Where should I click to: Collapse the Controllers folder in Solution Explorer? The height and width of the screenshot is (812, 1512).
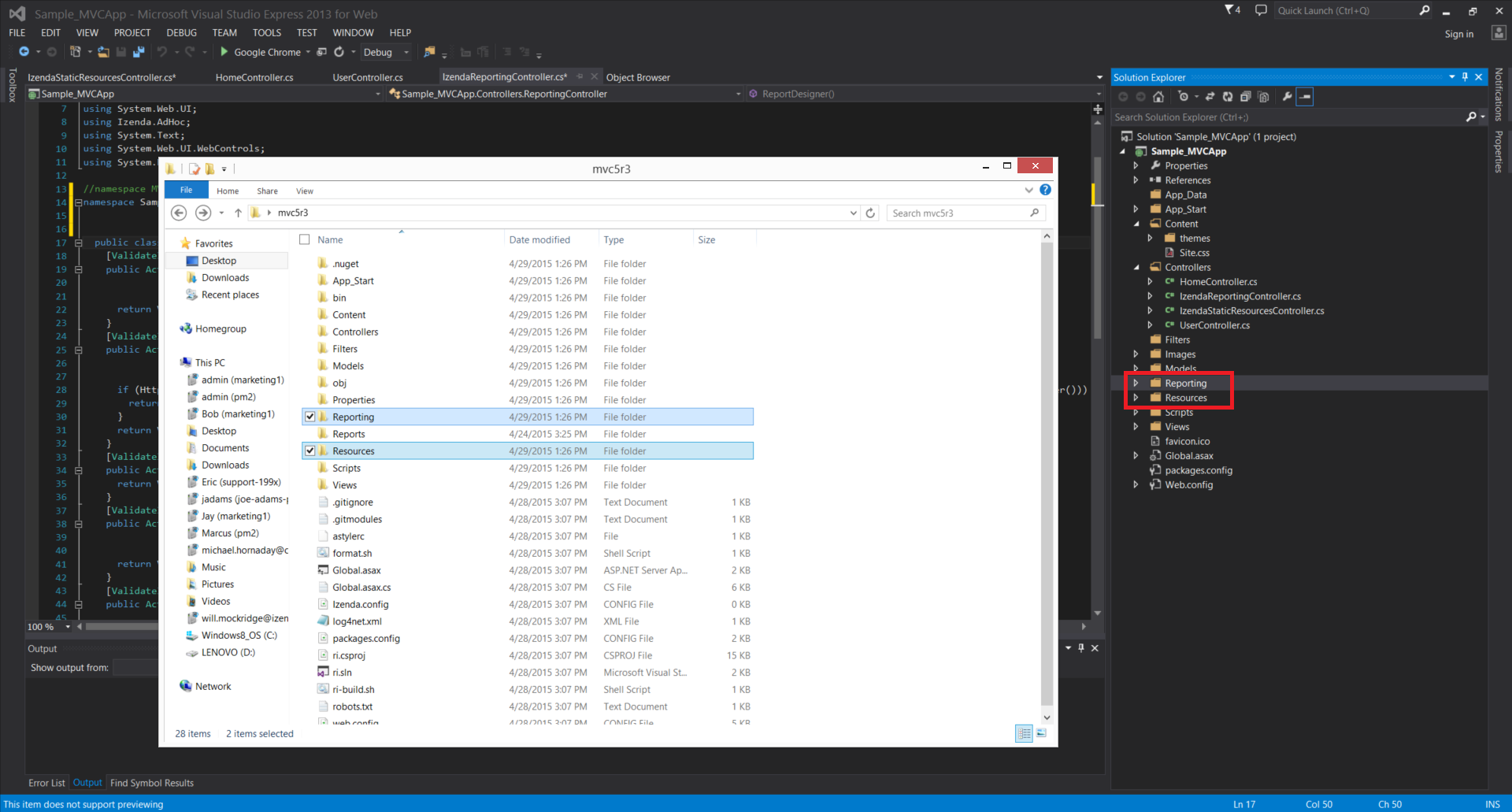[x=1136, y=267]
